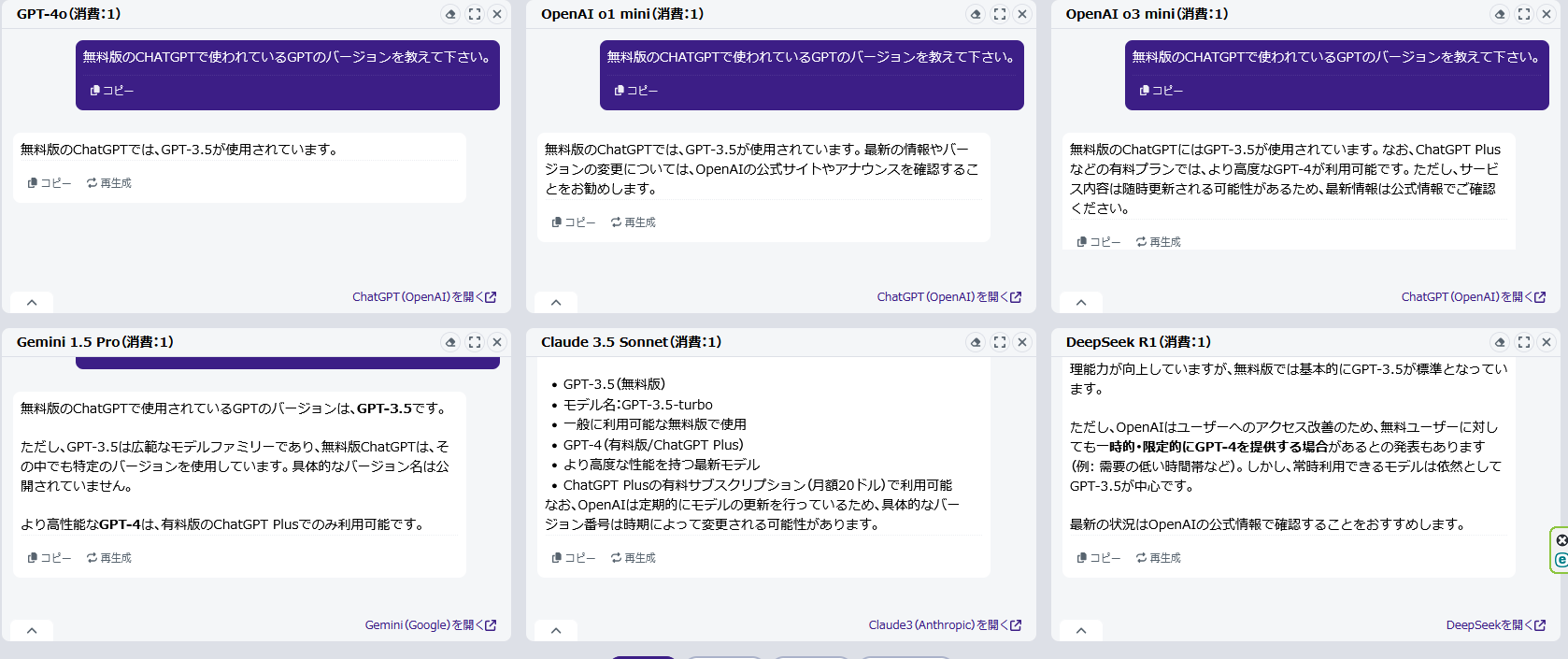Screen dimensions: 1568x659
Task: Collapse the Claude 3.5 Sonnet panel with its chevron
Action: (556, 630)
